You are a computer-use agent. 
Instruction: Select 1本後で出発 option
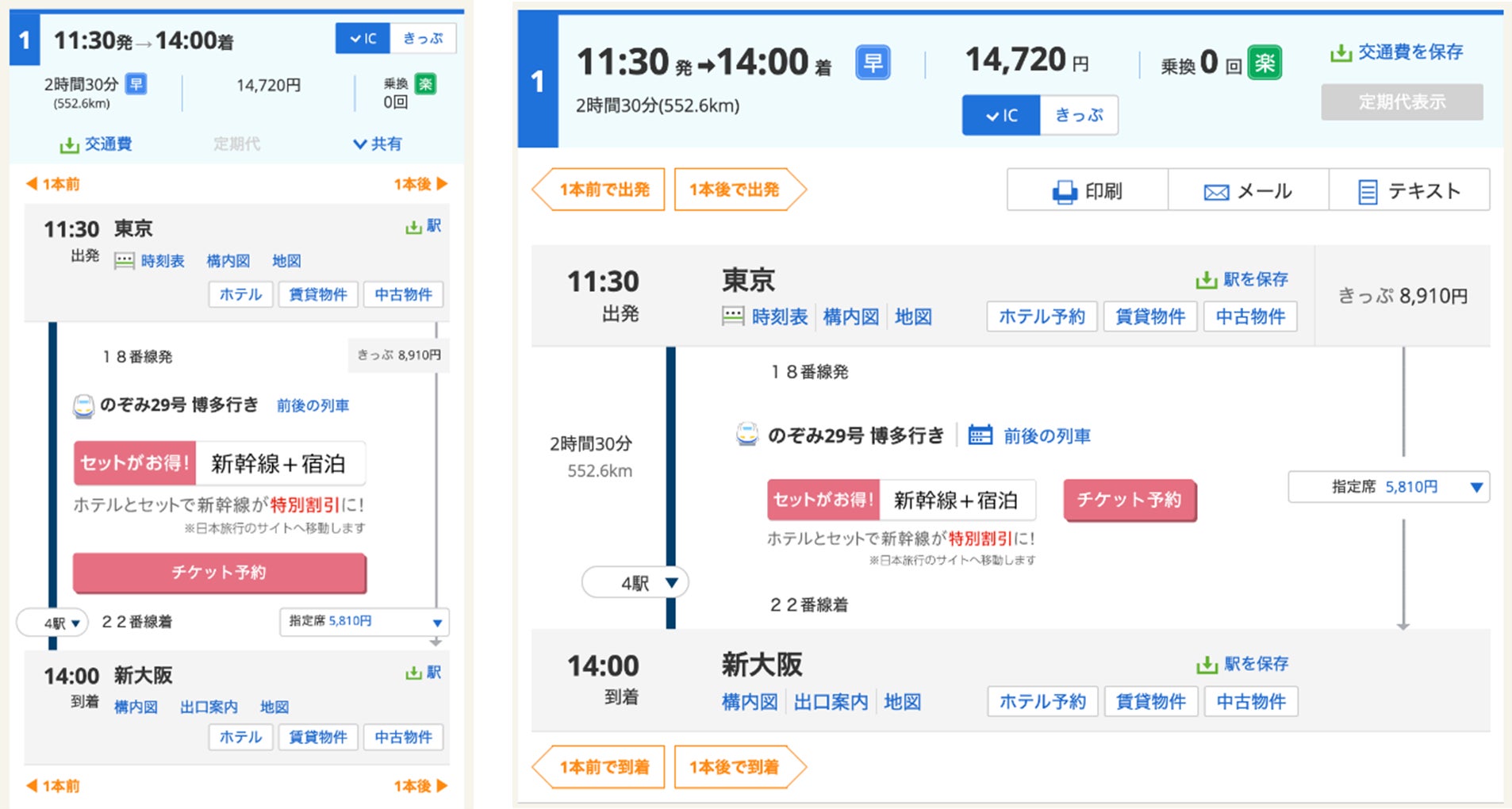tap(735, 190)
